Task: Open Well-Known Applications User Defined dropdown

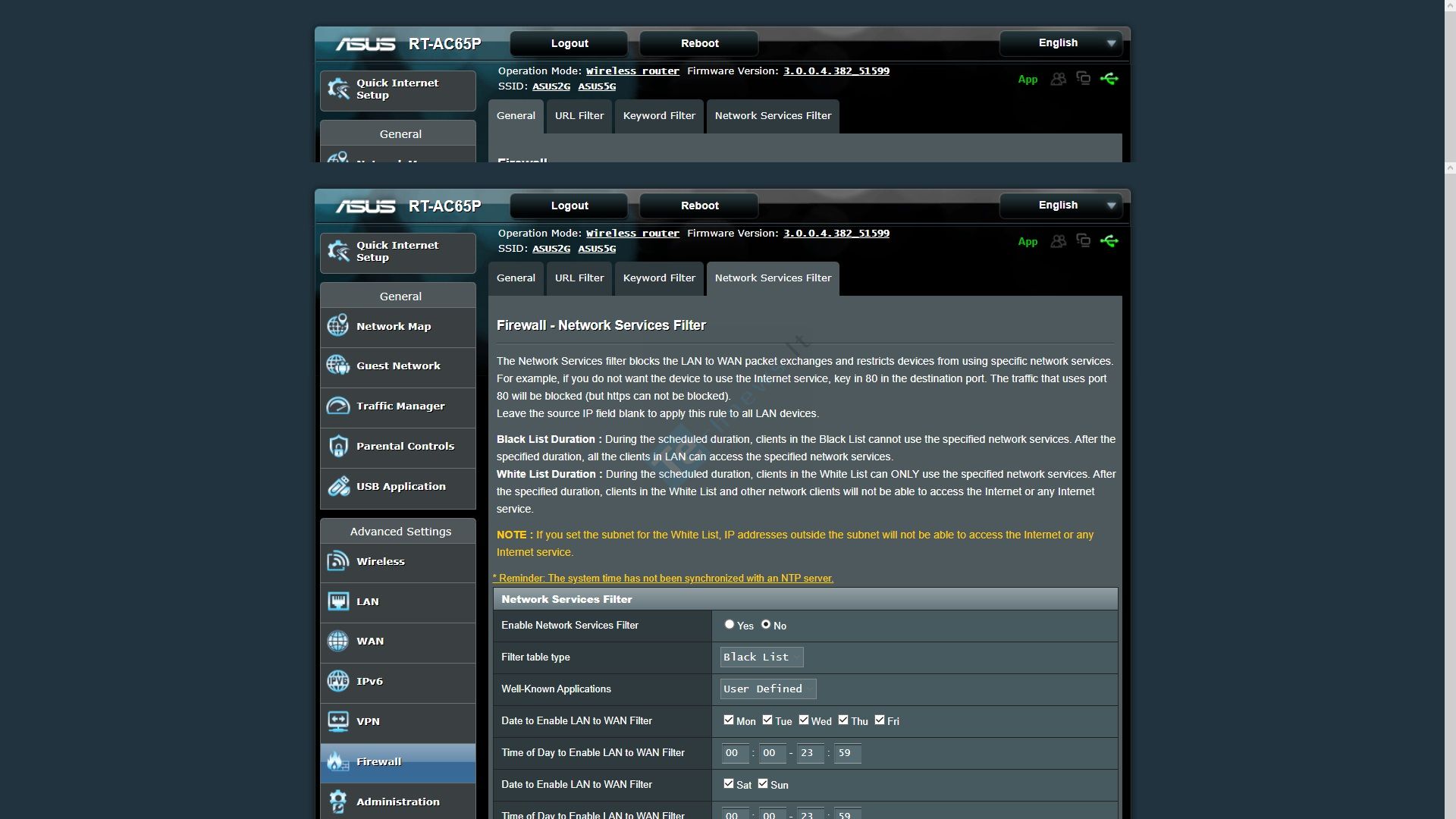Action: (x=768, y=689)
